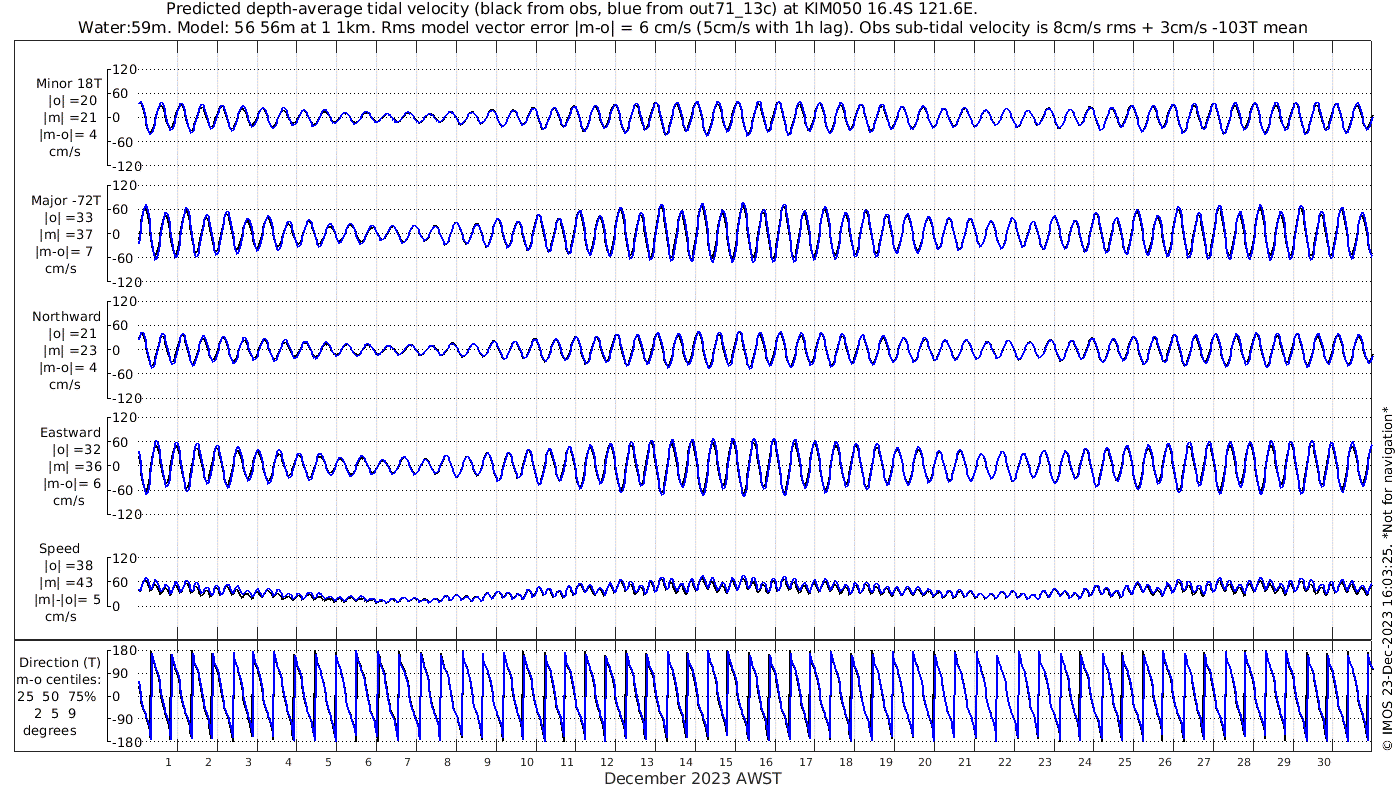Screen dimensions: 1400x800
Task: Click the 'm-o centiles:' label
Action: click(x=59, y=680)
